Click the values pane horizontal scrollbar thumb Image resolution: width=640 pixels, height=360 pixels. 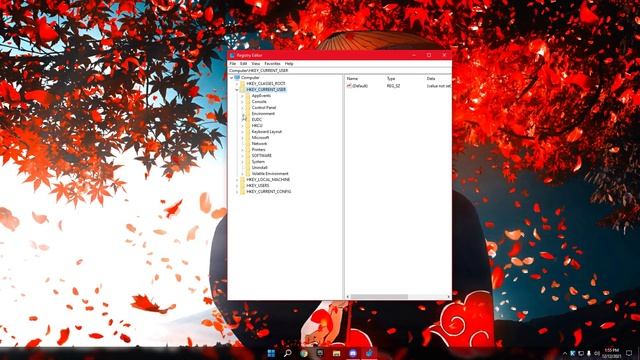tap(379, 297)
